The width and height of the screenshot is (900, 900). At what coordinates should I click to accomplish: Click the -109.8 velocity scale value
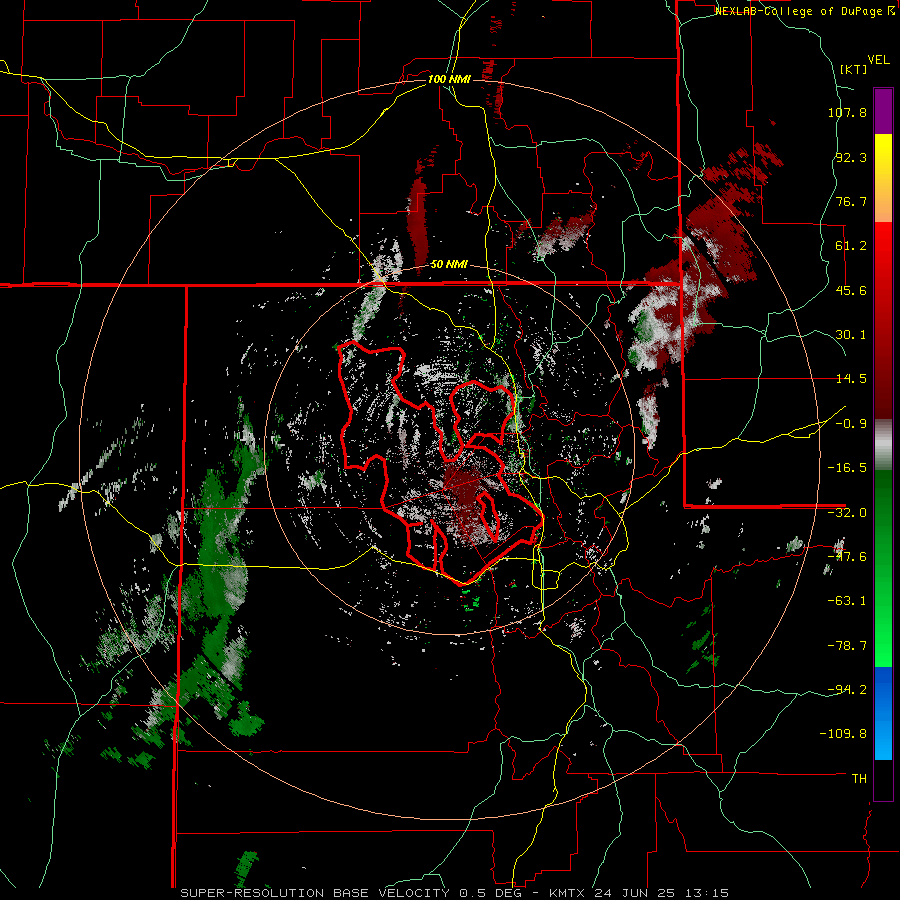click(x=844, y=734)
